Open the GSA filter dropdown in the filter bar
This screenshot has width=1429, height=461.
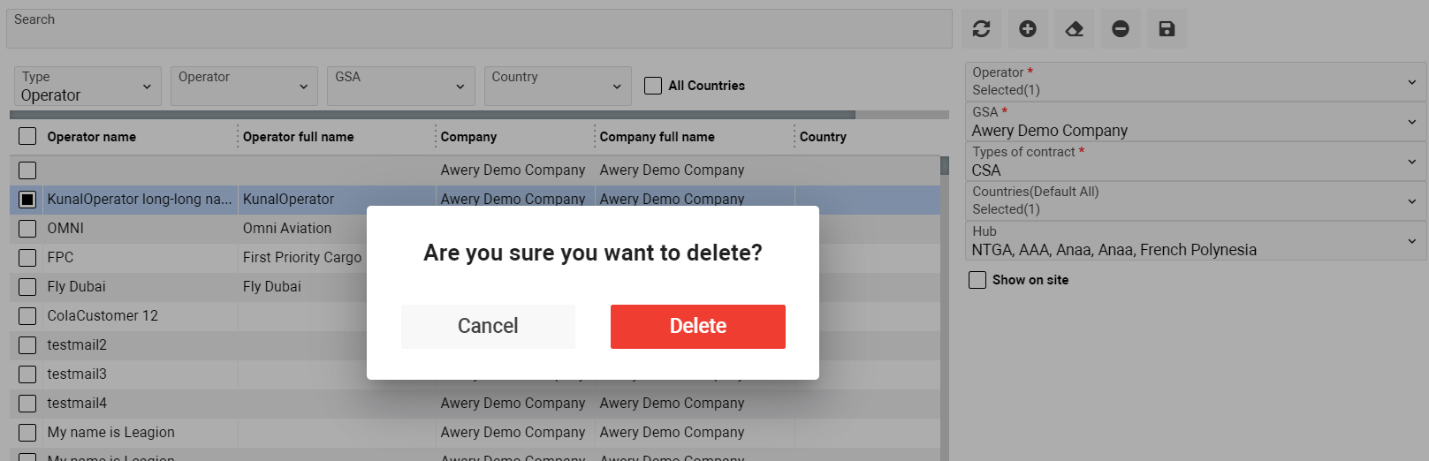[x=400, y=87]
